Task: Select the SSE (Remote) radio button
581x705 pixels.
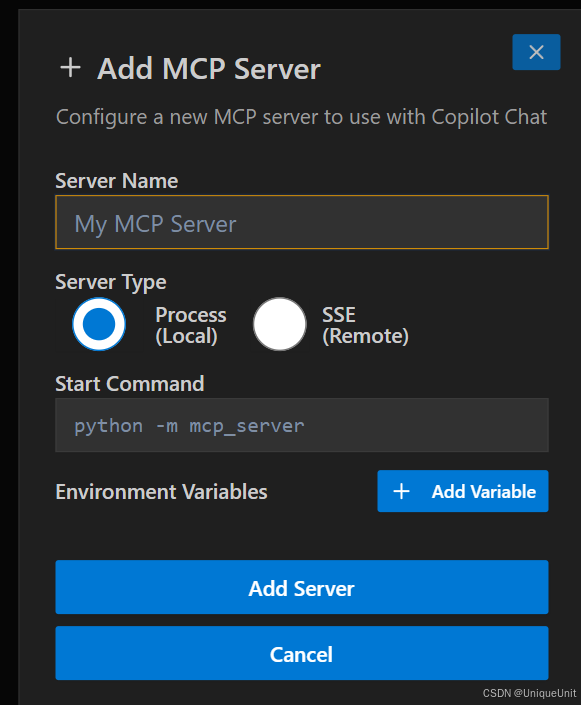Action: click(x=280, y=324)
